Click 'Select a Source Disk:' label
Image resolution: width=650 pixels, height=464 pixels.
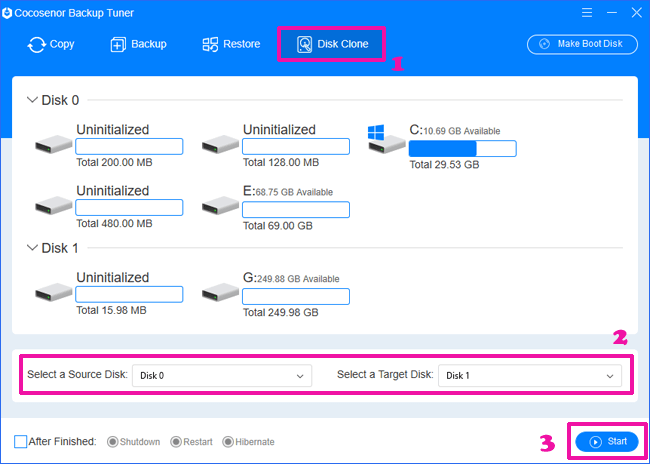[78, 374]
